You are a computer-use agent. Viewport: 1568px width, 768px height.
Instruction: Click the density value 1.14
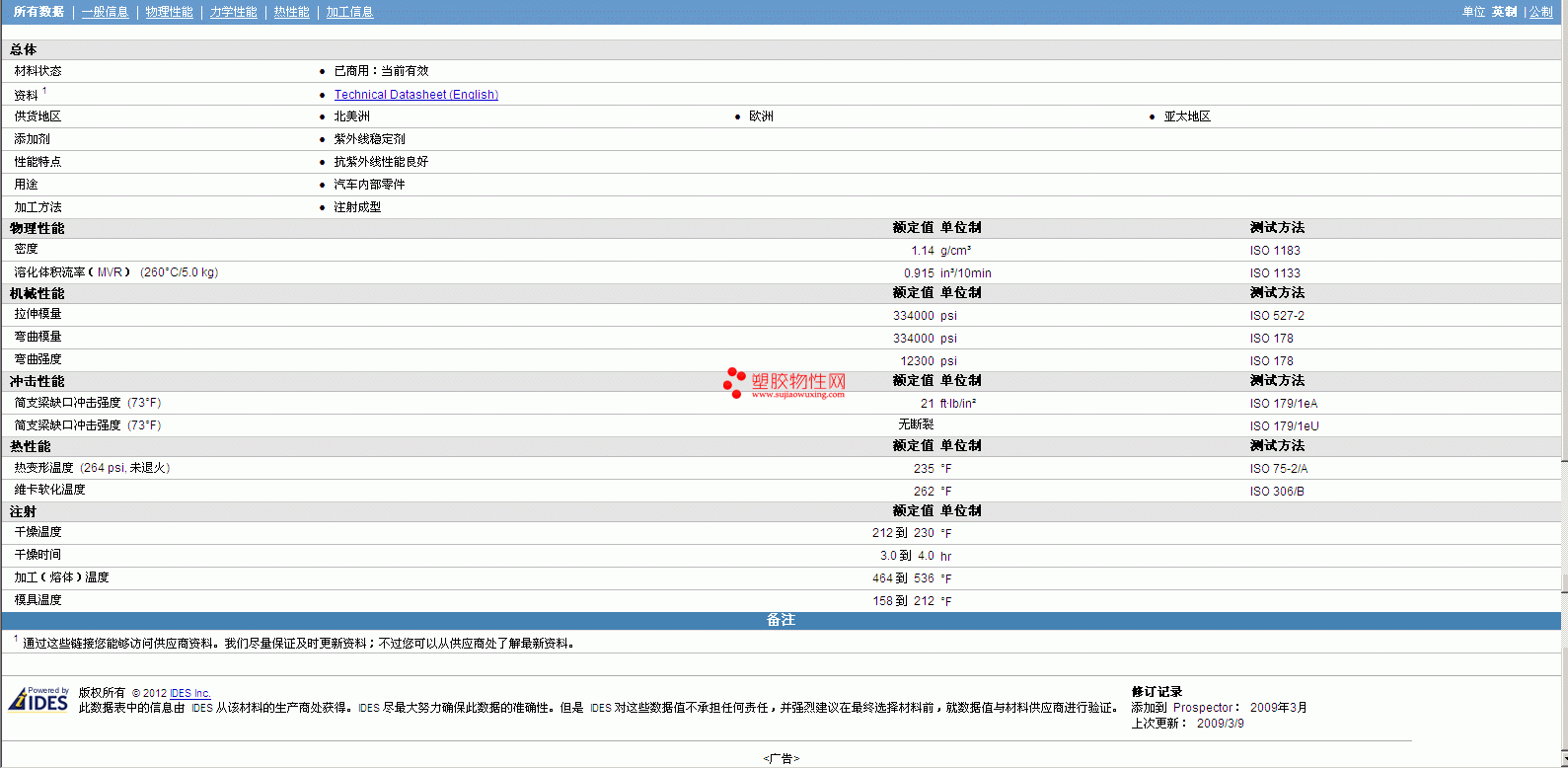coord(923,251)
